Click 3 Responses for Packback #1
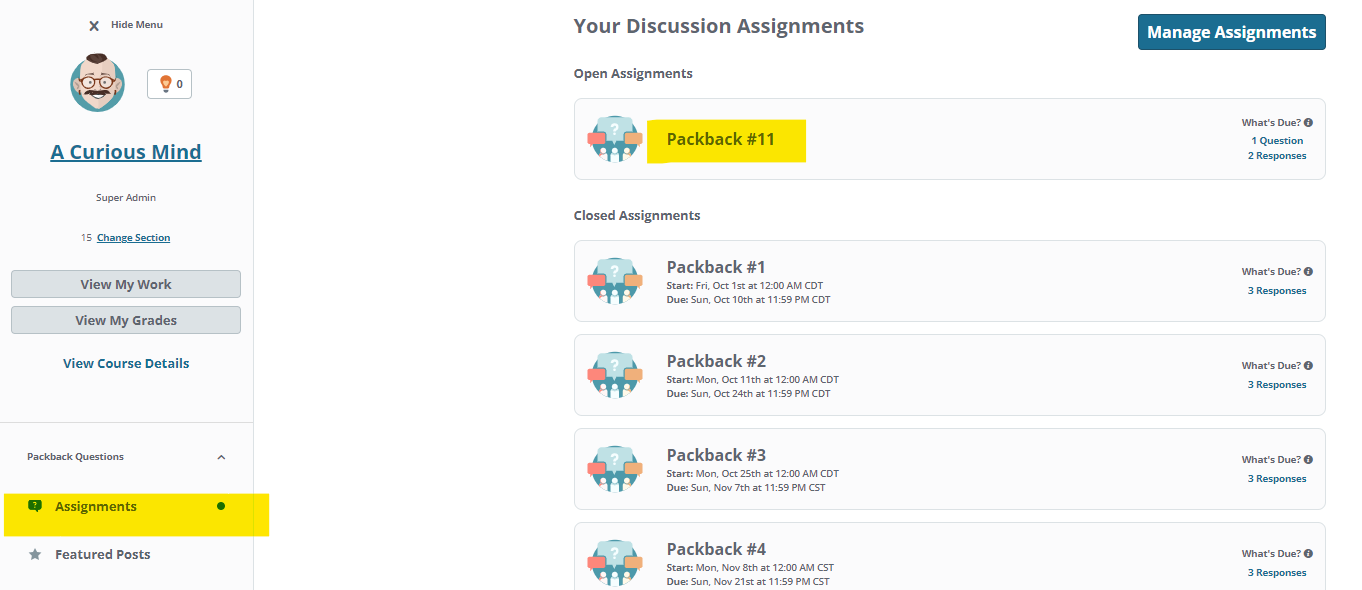 [1277, 290]
